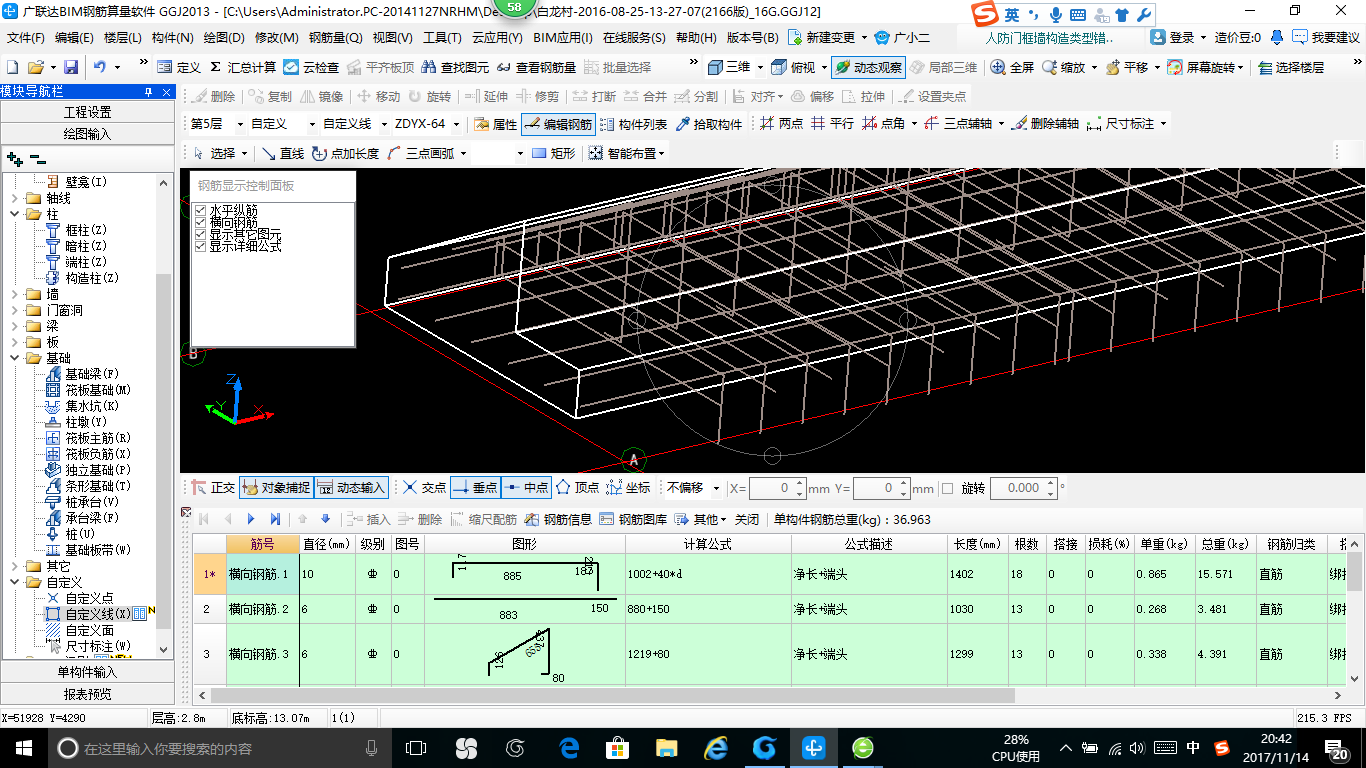Image resolution: width=1366 pixels, height=768 pixels.
Task: Open 构件列表 component list
Action: (633, 124)
